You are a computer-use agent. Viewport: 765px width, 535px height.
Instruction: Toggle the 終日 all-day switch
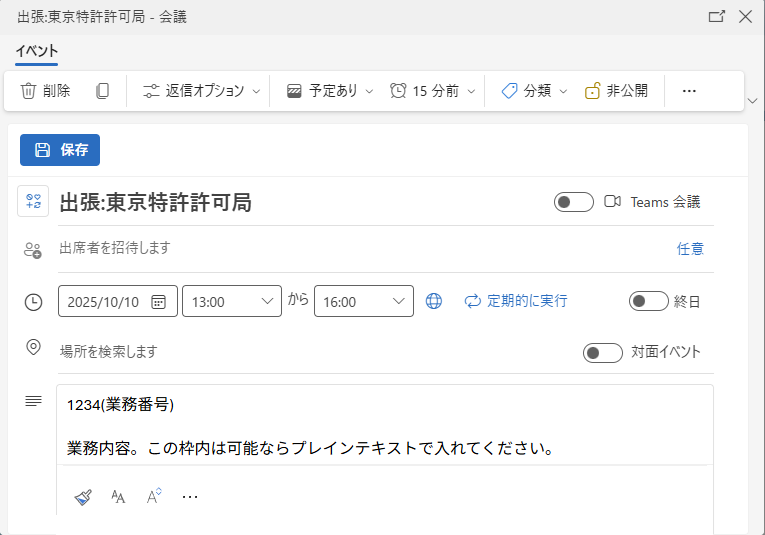[648, 301]
